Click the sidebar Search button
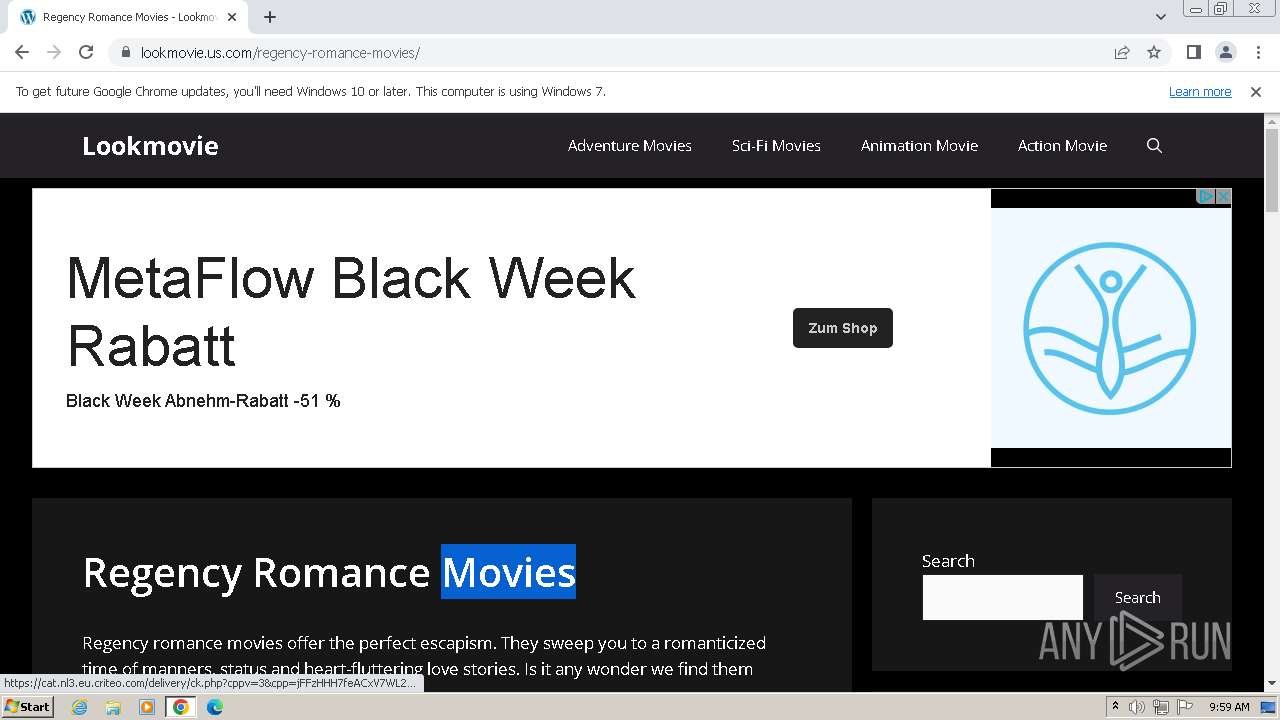 (1138, 597)
